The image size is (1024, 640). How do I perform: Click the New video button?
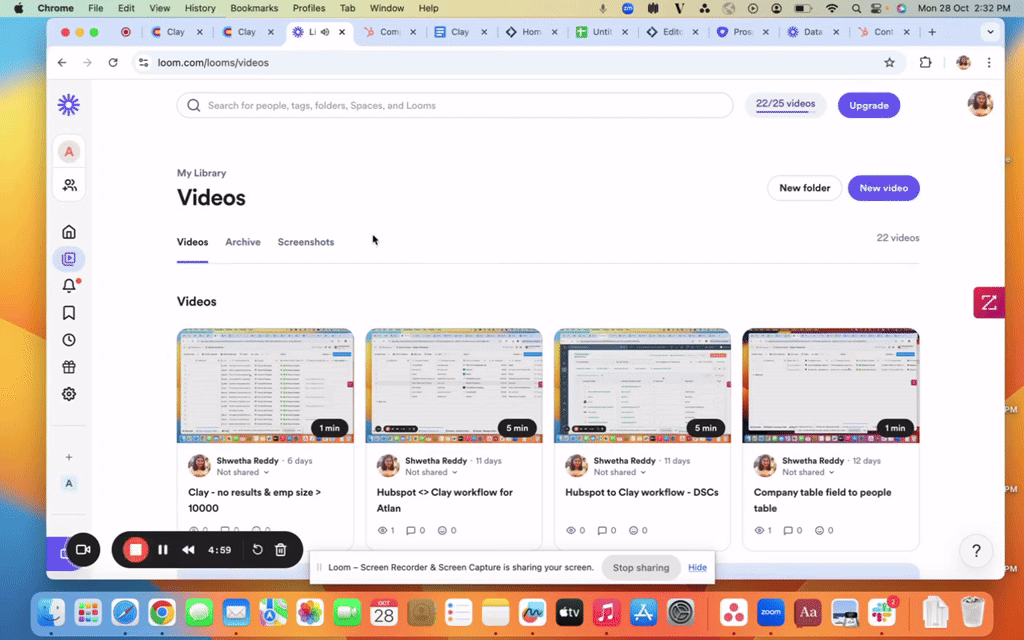click(x=883, y=188)
